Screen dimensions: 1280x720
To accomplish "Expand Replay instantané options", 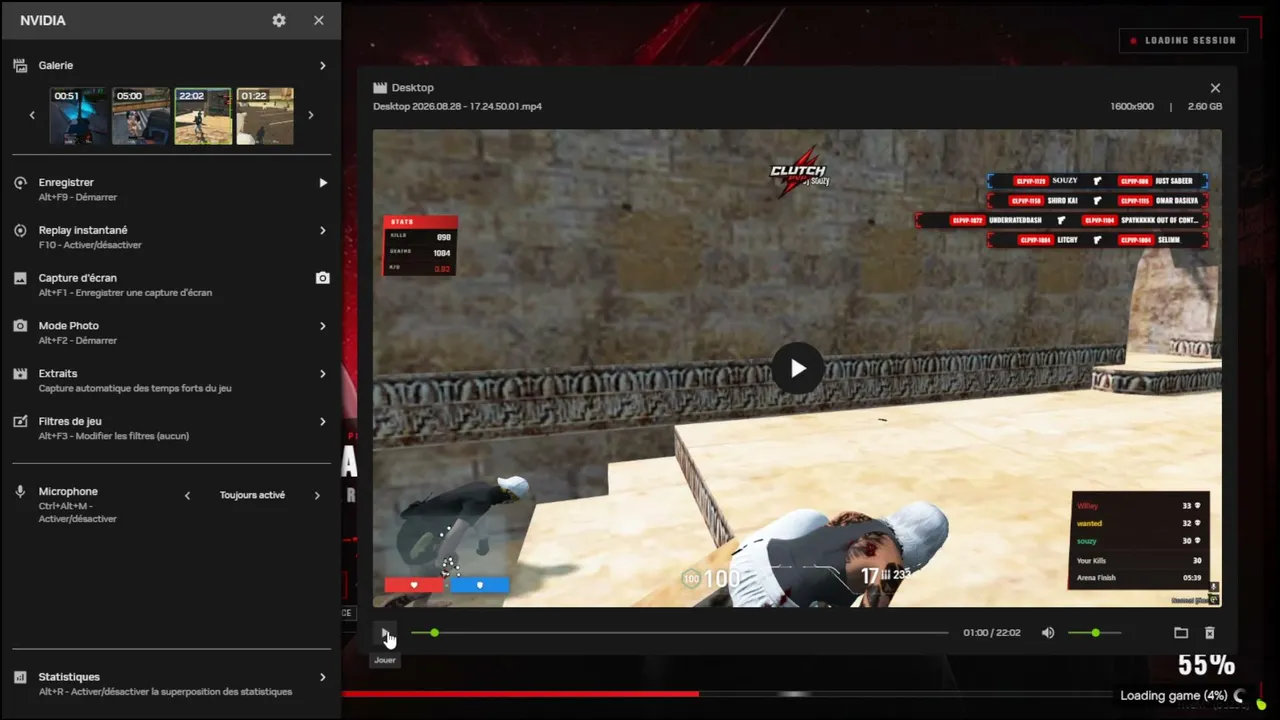I will (x=322, y=231).
